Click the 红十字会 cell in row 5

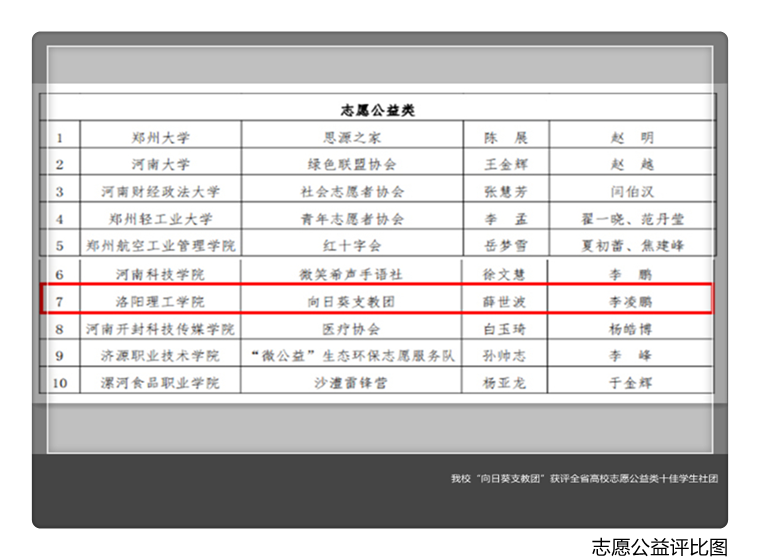pos(351,245)
